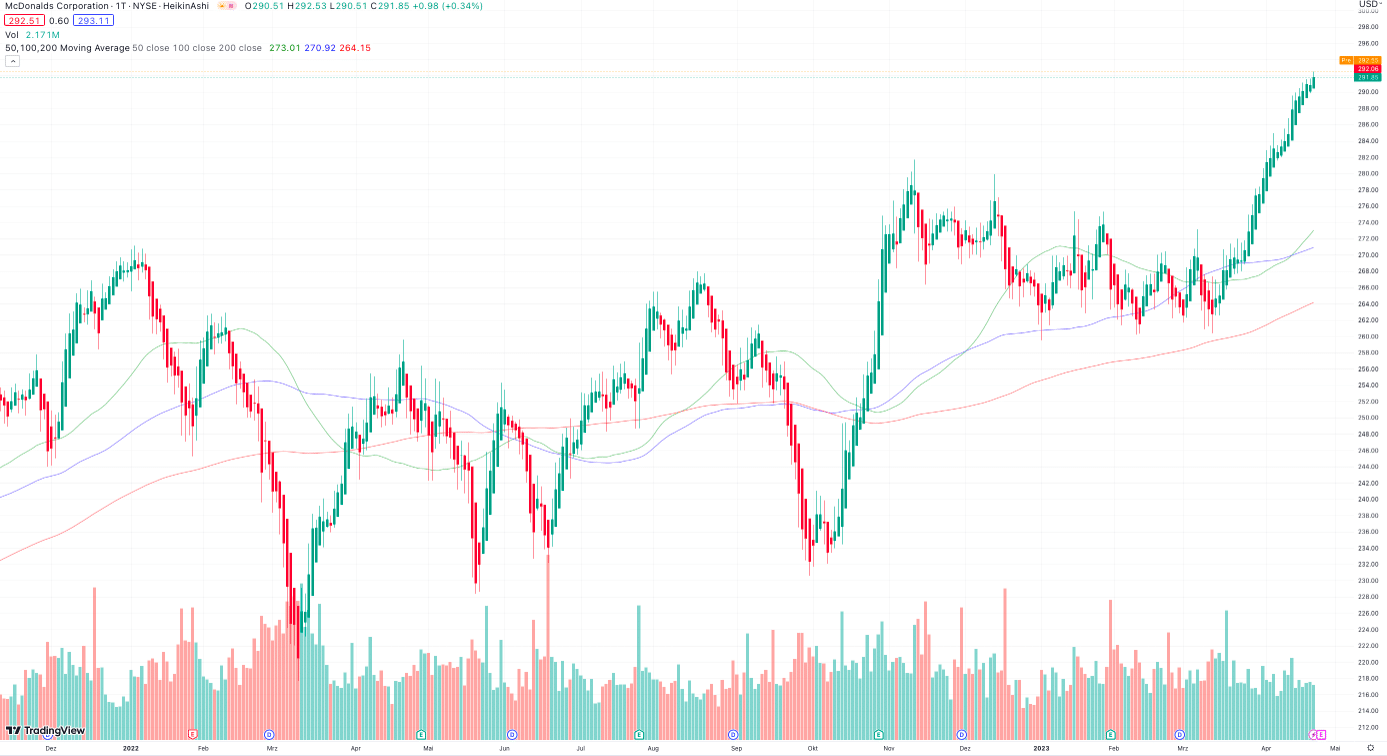Click the red 292.06 price axis label
This screenshot has height=756, width=1387.
click(1368, 68)
